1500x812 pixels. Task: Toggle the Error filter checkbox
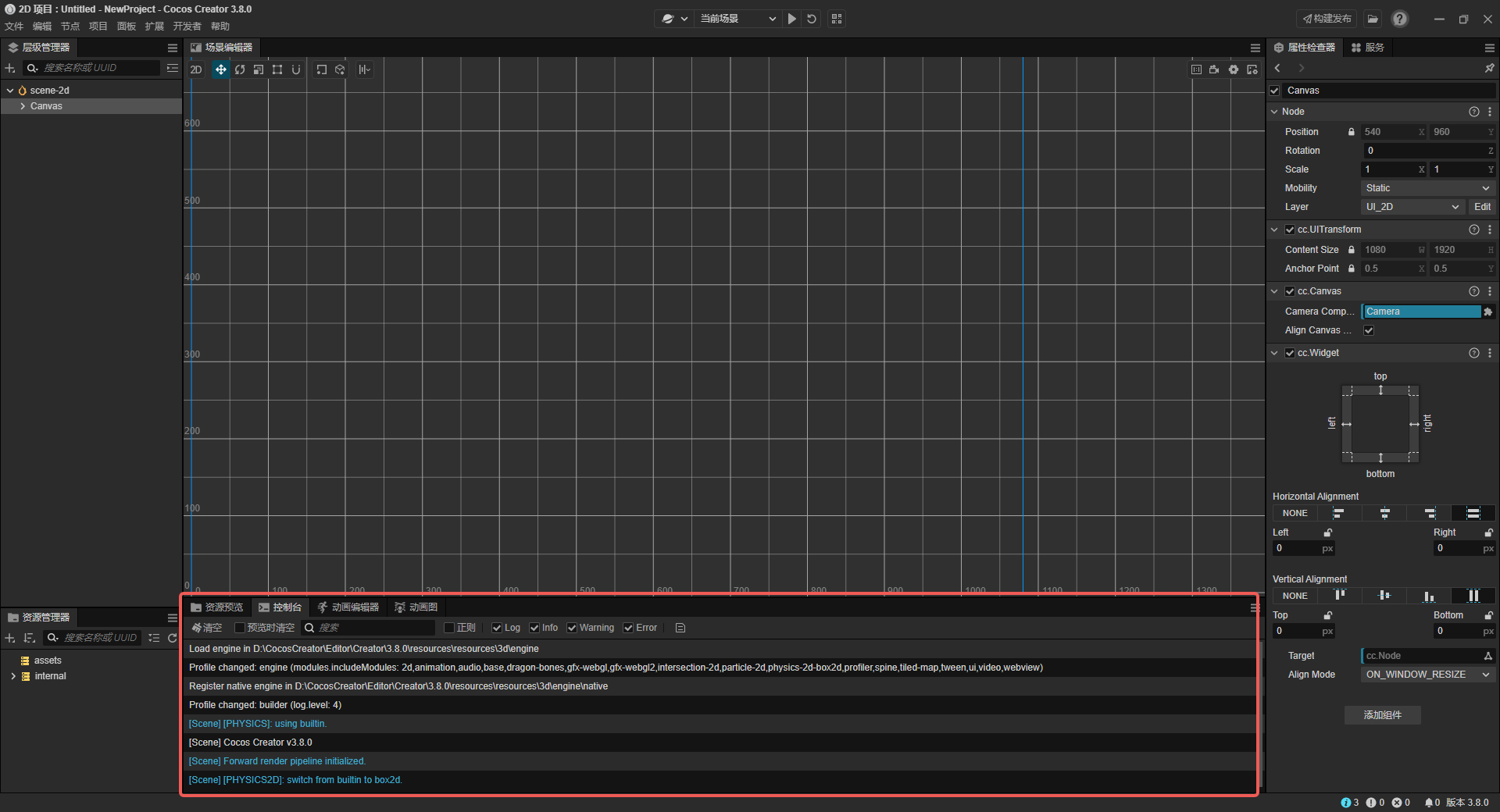click(628, 628)
